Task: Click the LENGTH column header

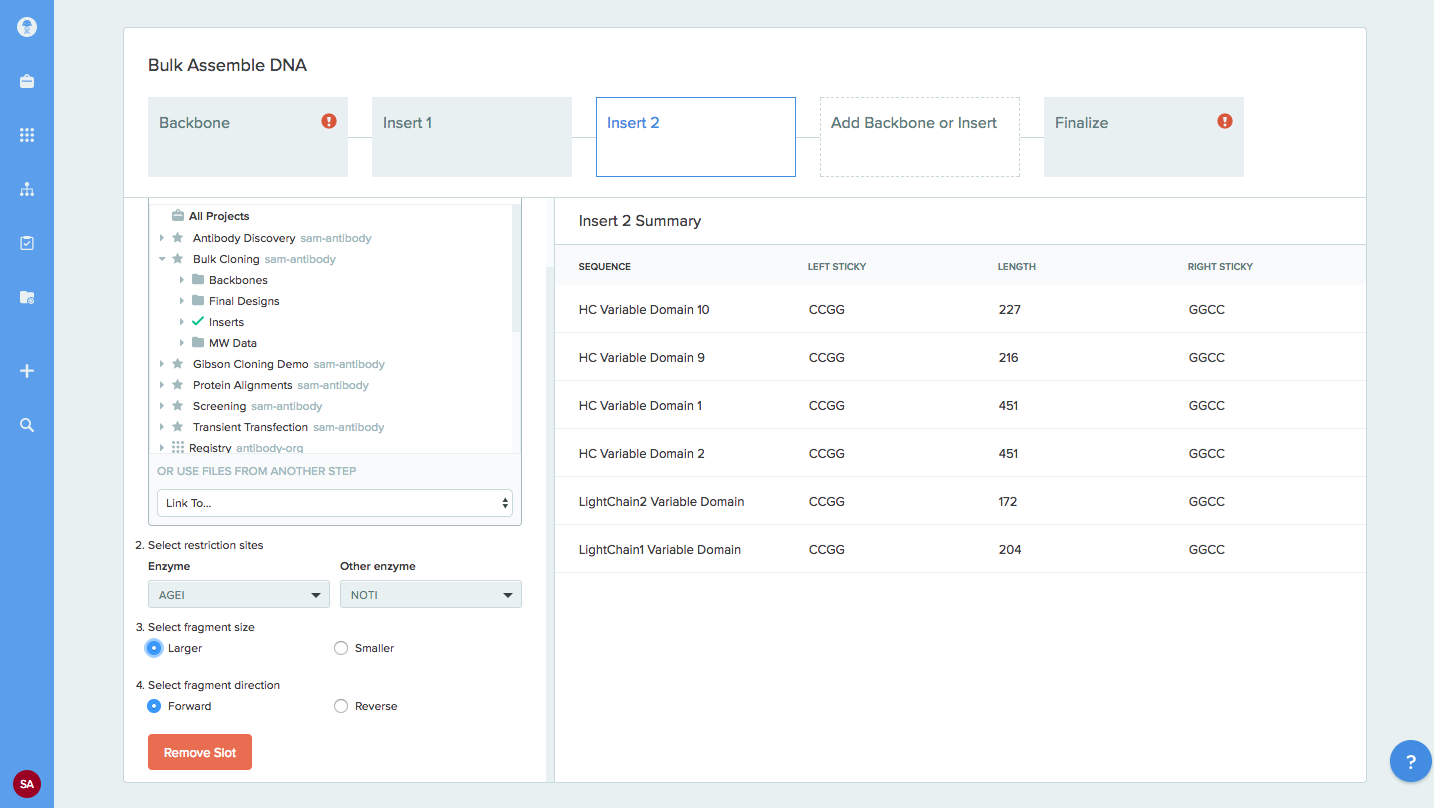Action: 1017,267
